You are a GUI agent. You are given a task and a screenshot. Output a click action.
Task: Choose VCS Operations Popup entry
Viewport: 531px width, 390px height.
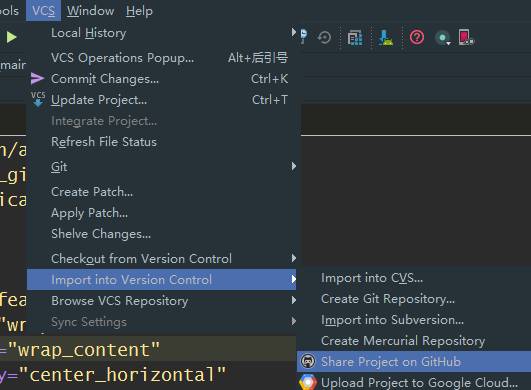(161, 58)
